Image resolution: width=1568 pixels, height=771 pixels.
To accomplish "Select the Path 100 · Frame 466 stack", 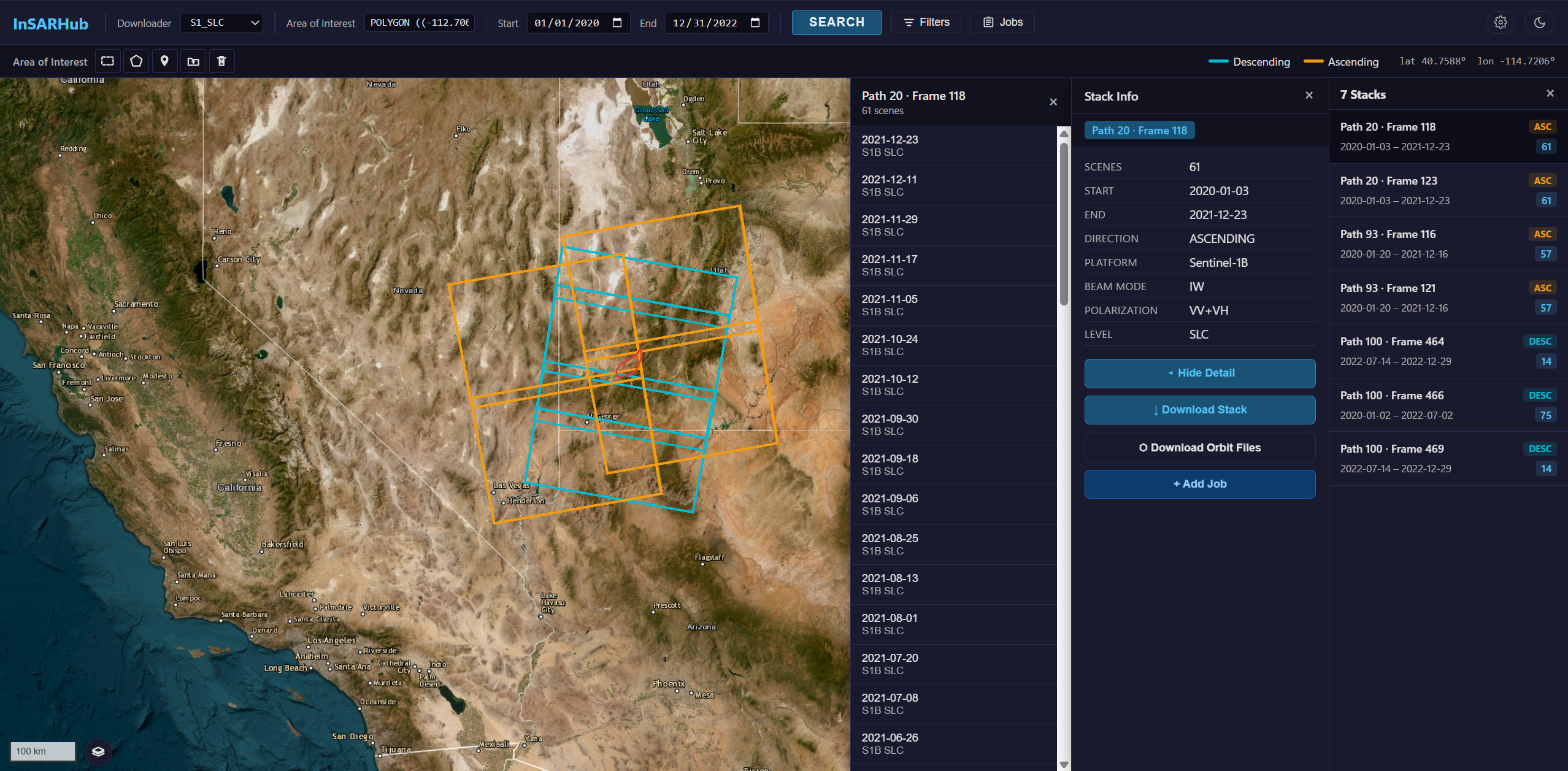I will coord(1448,405).
